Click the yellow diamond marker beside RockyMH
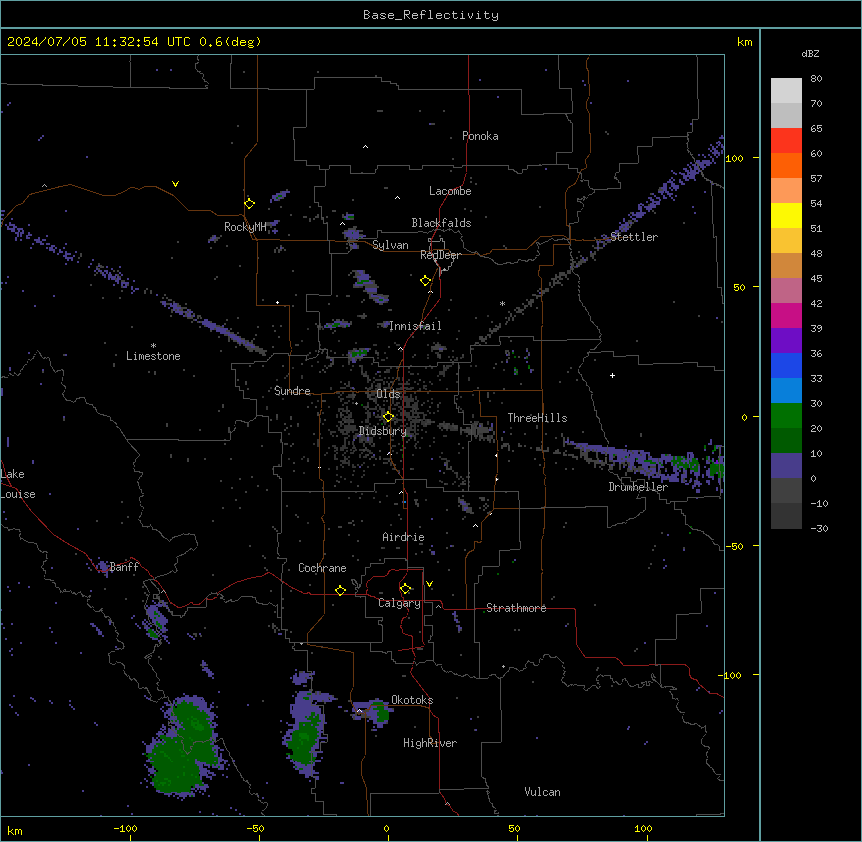Screen dimensions: 862x842 (x=250, y=204)
